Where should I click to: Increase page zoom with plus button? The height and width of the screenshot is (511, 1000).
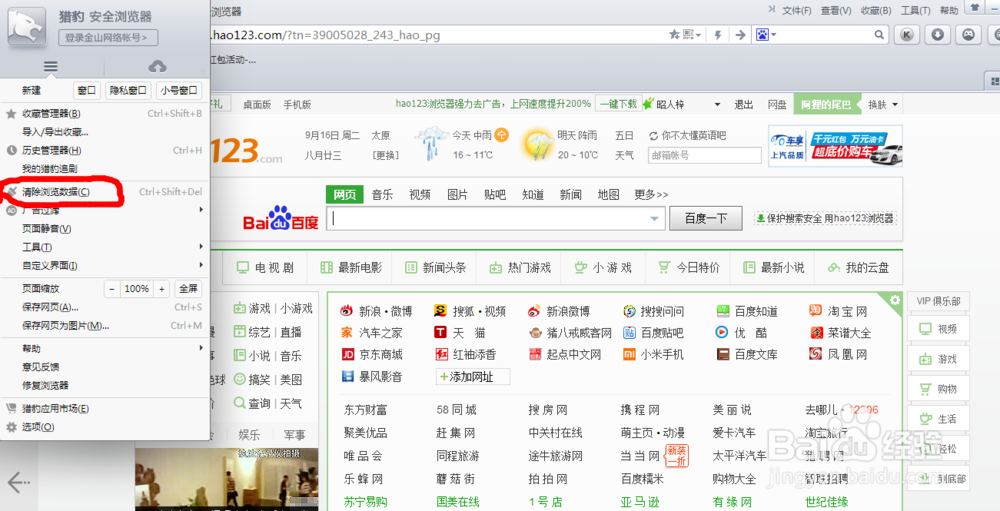(162, 289)
